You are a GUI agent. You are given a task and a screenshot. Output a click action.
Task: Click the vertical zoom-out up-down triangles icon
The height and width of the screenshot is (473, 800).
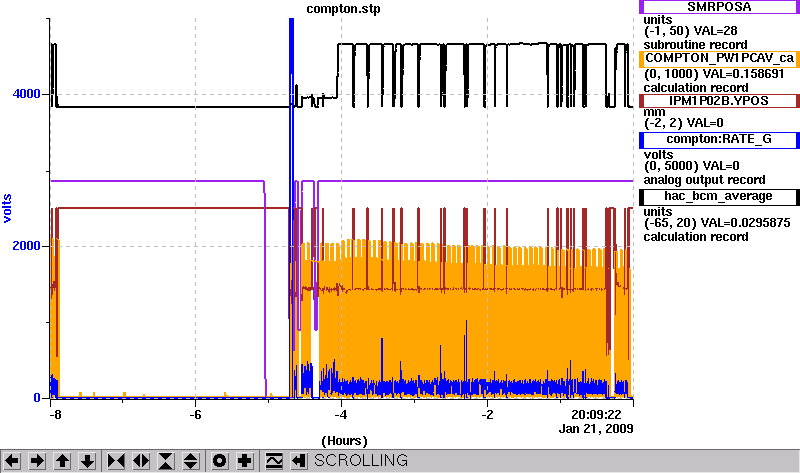[x=191, y=461]
